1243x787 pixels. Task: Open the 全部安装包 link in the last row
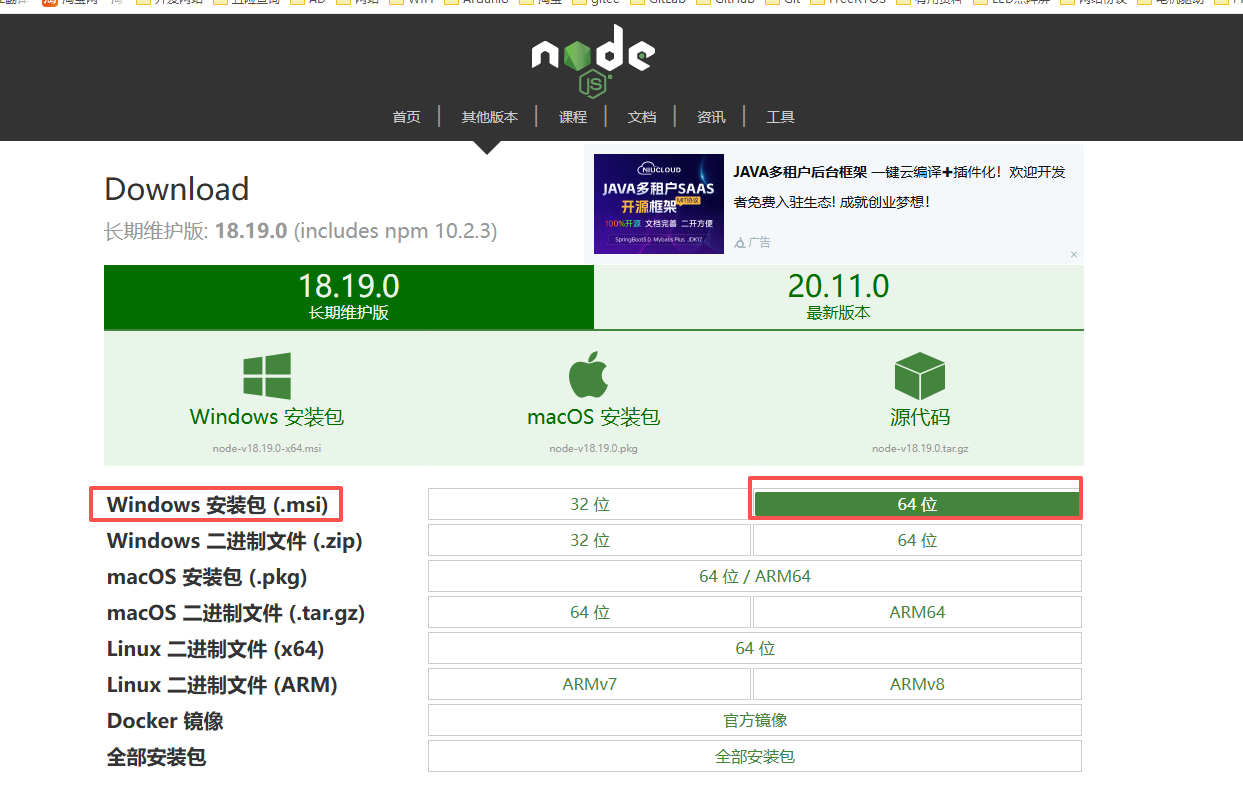tap(755, 756)
